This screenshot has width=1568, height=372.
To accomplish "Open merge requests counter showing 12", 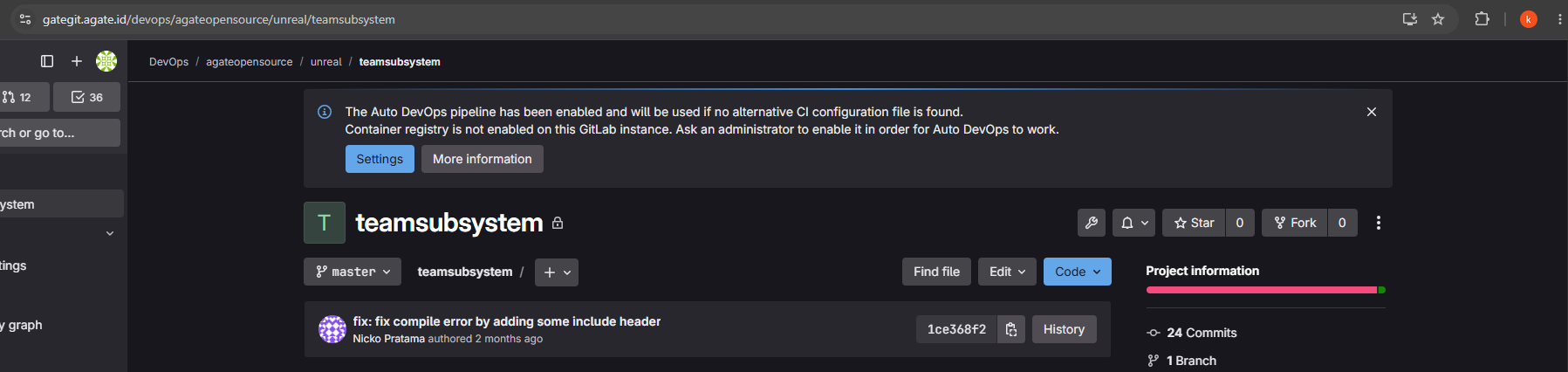I will click(x=20, y=97).
